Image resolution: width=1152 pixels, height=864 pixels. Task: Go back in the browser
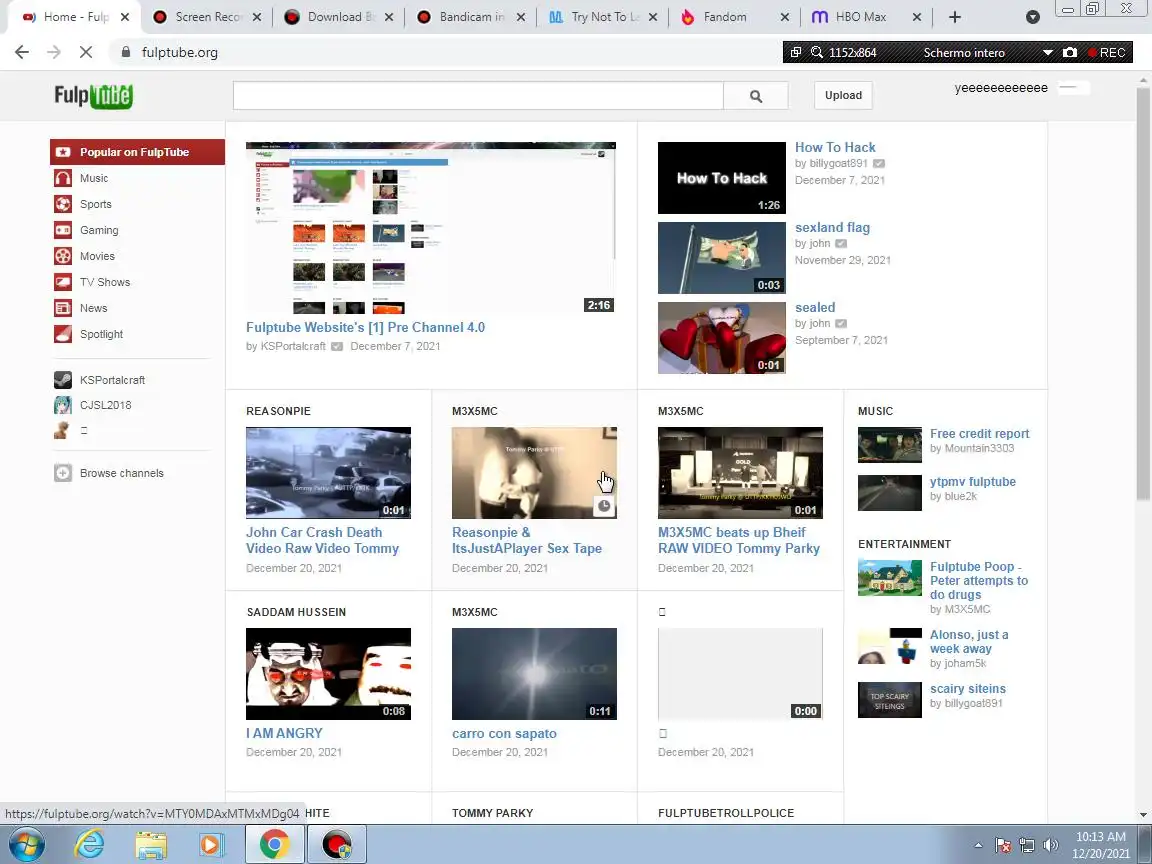(x=22, y=52)
